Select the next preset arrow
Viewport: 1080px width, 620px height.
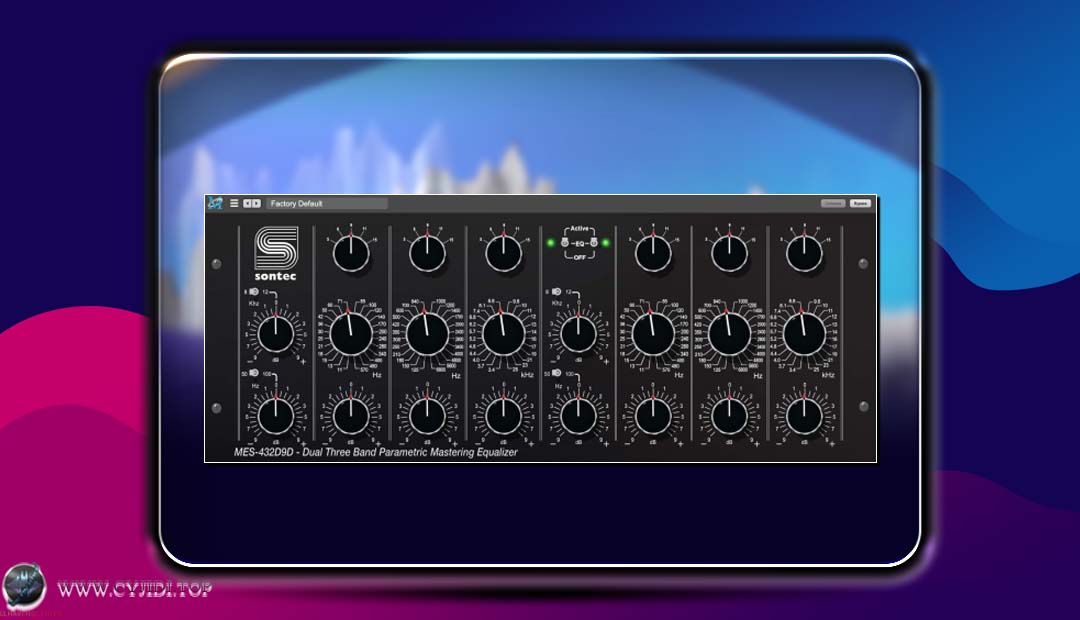pos(257,202)
